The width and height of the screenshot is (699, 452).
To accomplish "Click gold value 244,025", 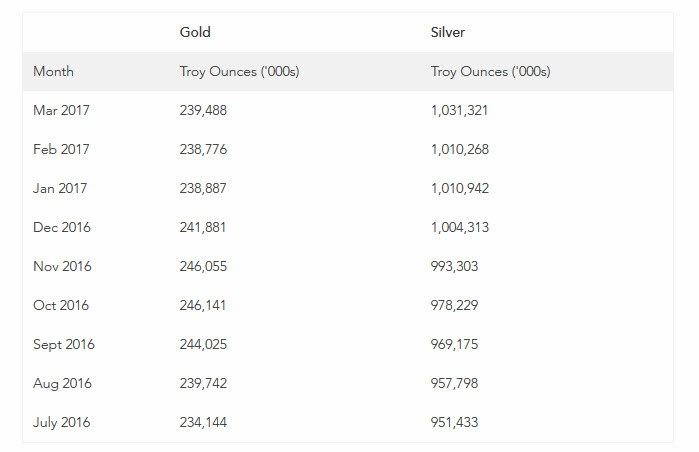I will [203, 345].
